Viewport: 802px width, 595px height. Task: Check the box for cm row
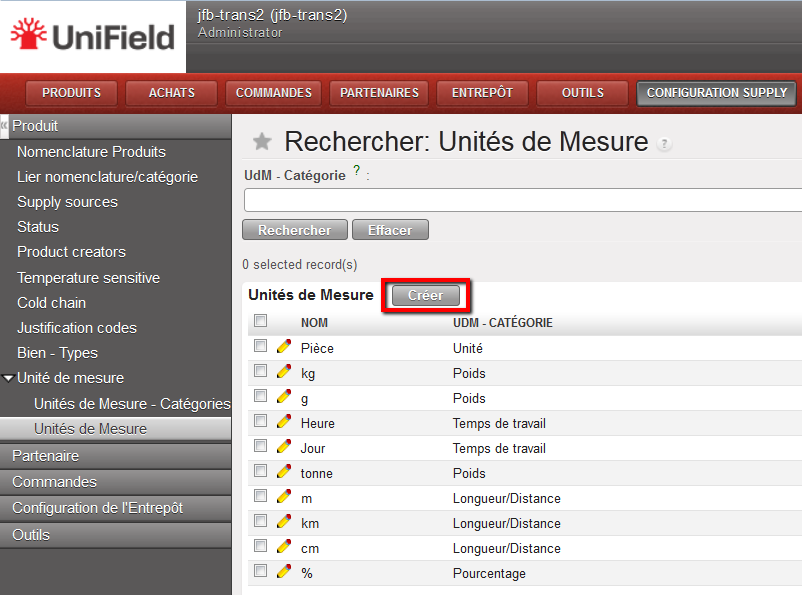[261, 546]
